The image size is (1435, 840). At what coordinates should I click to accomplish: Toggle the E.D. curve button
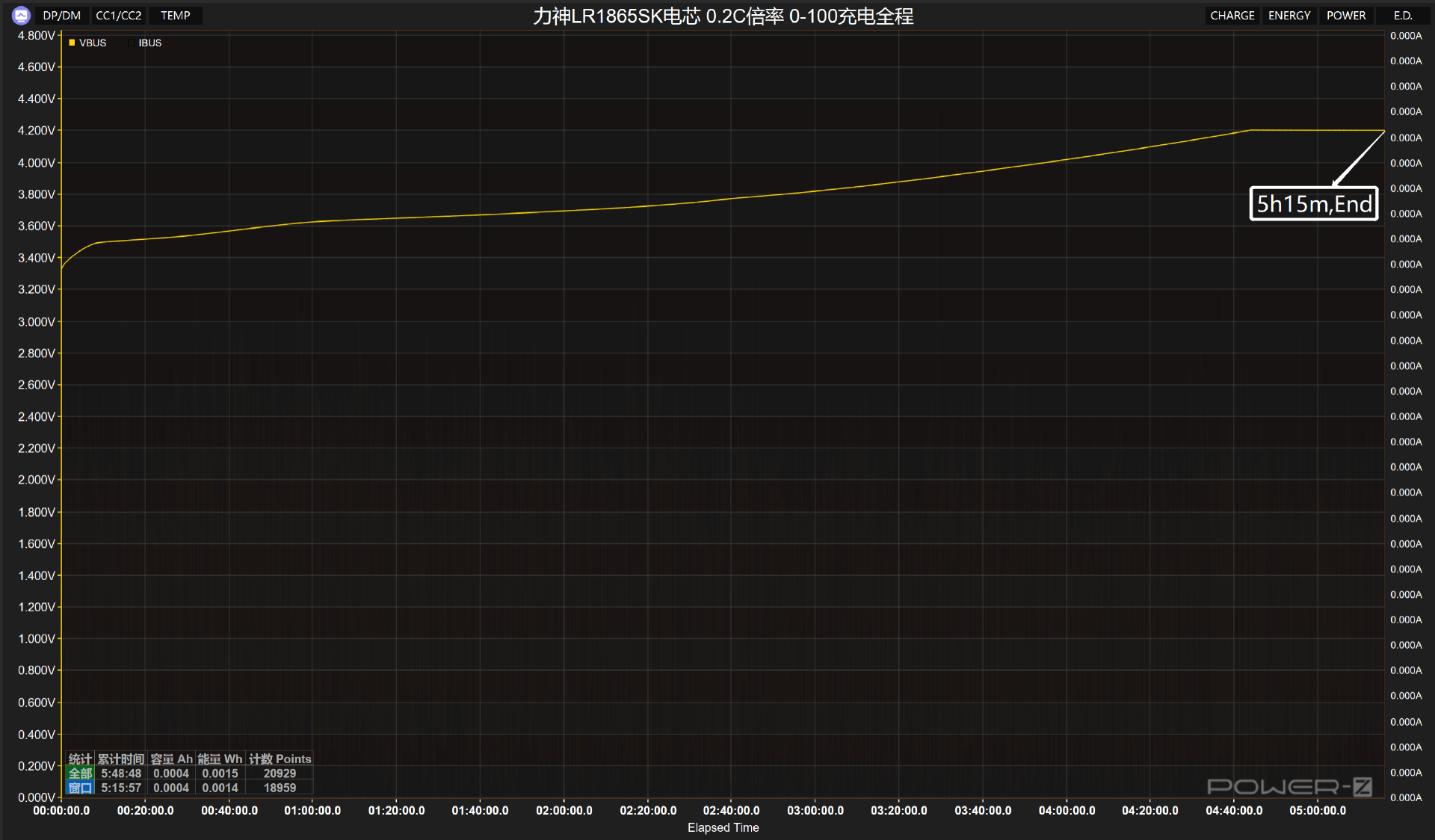pyautogui.click(x=1403, y=16)
